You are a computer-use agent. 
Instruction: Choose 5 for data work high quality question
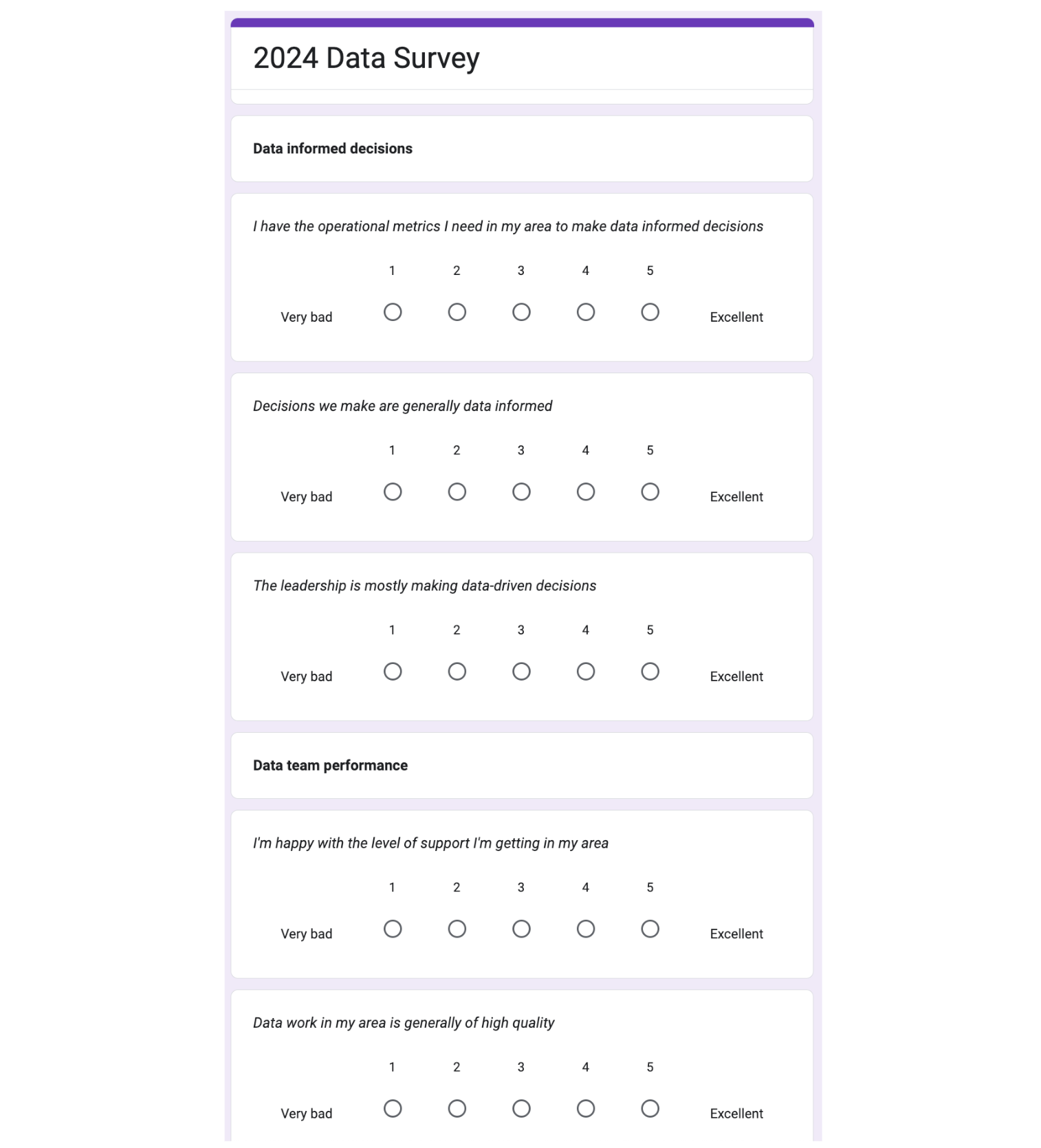650,1109
